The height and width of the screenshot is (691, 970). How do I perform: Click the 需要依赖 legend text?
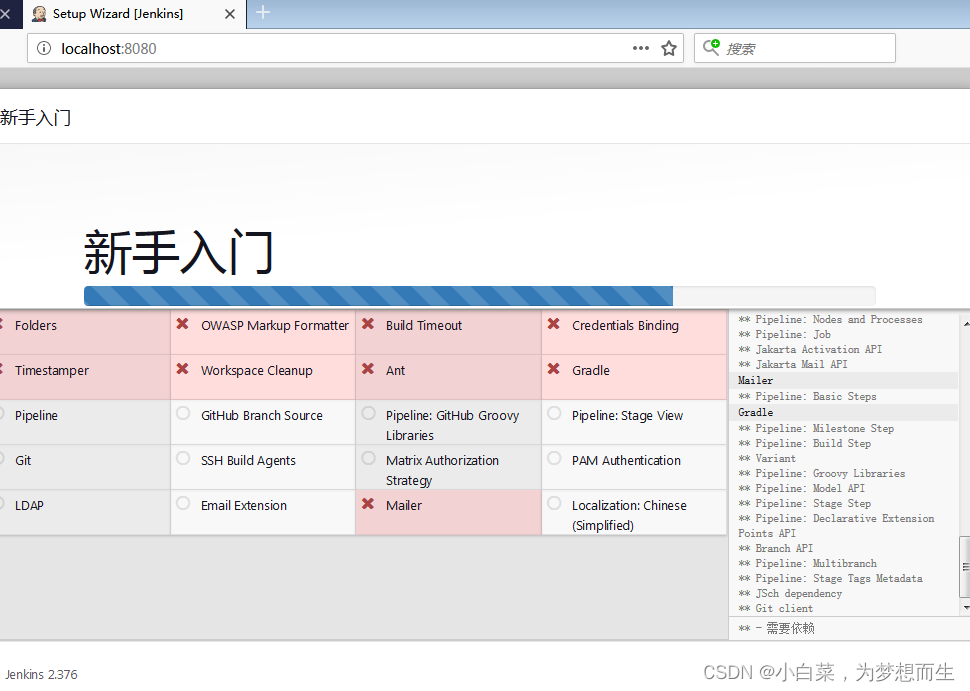pyautogui.click(x=791, y=629)
